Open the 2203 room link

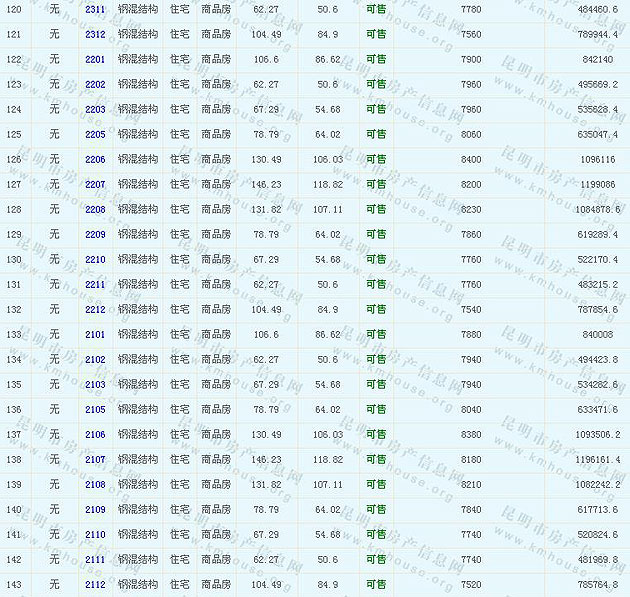95,109
